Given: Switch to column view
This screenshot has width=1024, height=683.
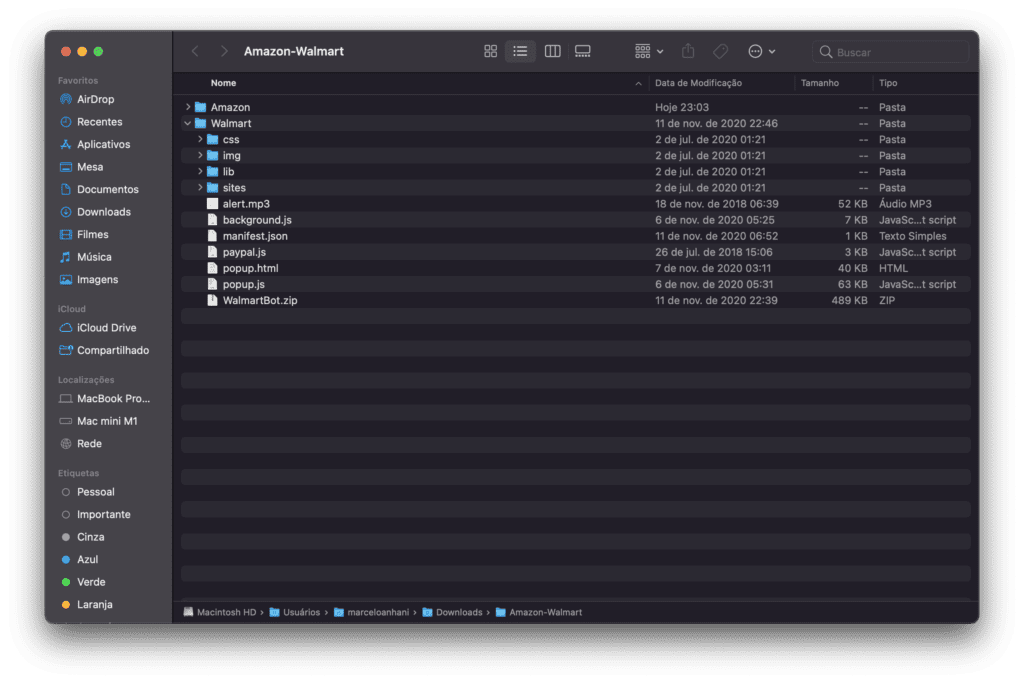Looking at the screenshot, I should tap(552, 51).
